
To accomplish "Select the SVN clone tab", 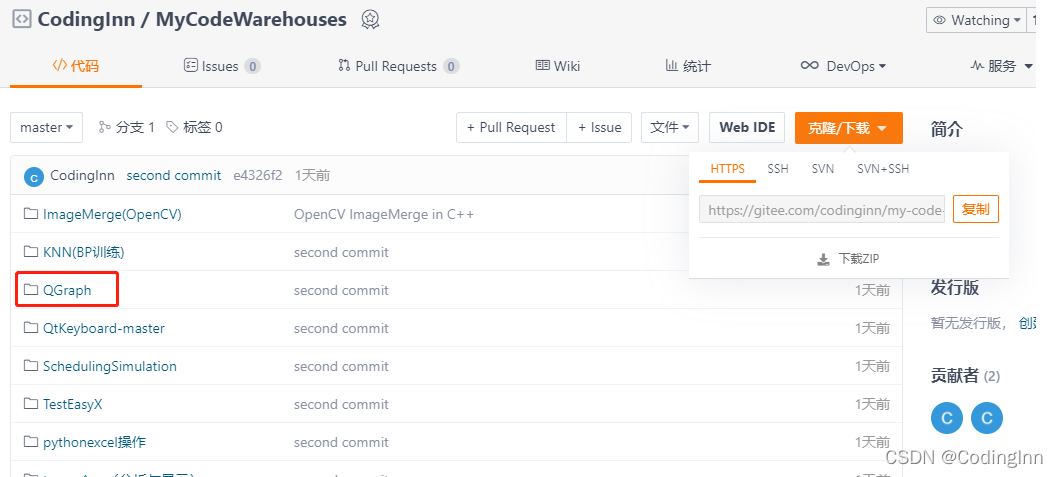I will point(823,169).
